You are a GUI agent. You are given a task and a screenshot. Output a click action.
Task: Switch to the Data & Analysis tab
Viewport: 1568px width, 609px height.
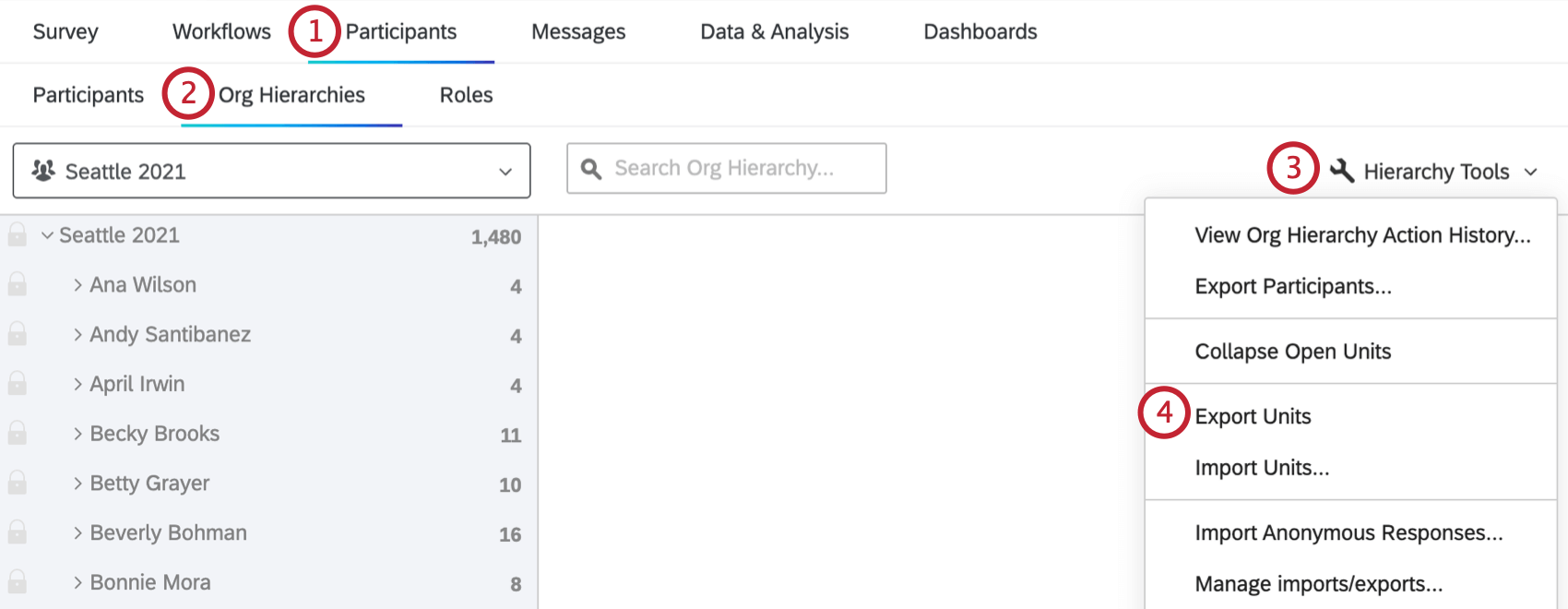tap(774, 31)
